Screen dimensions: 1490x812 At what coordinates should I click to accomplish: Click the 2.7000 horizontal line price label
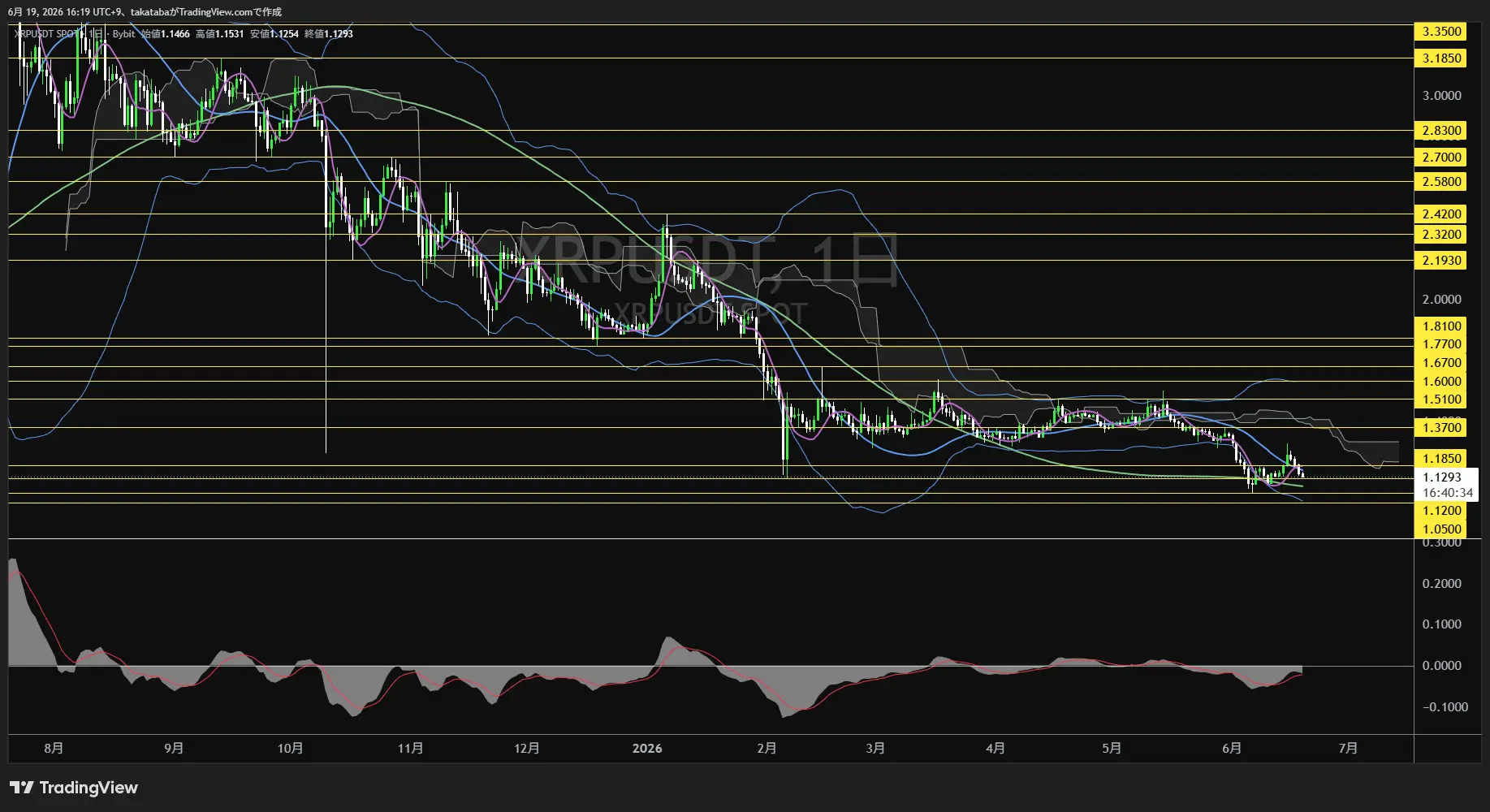click(1441, 158)
